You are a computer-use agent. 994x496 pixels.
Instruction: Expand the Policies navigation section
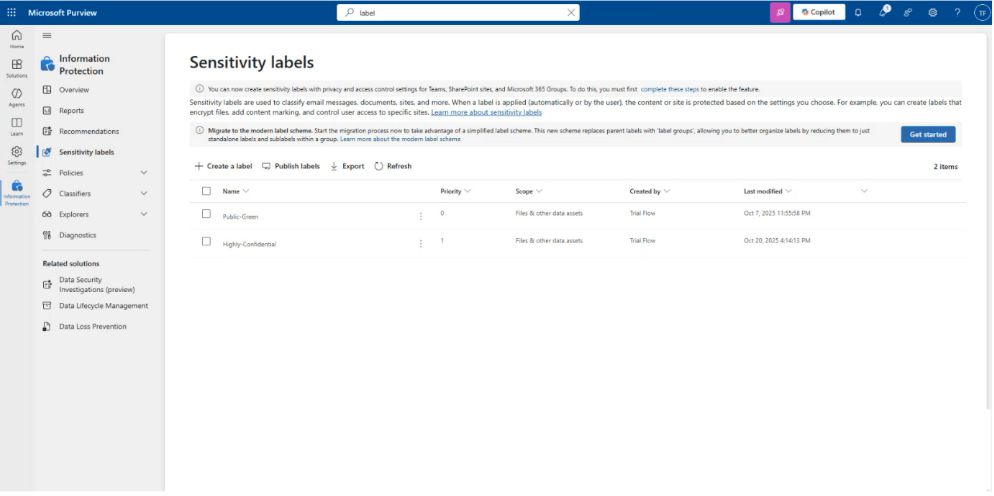click(x=144, y=173)
